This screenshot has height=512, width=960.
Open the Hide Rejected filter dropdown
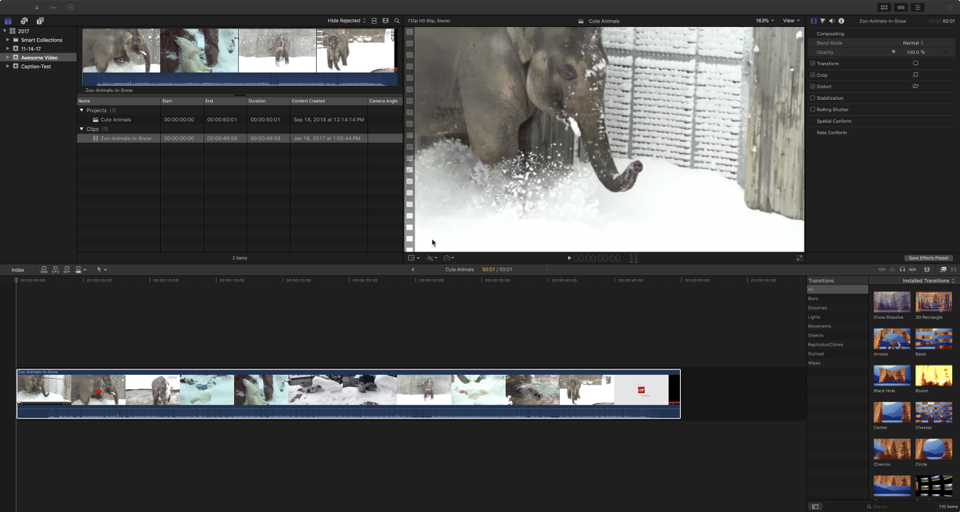pos(346,20)
